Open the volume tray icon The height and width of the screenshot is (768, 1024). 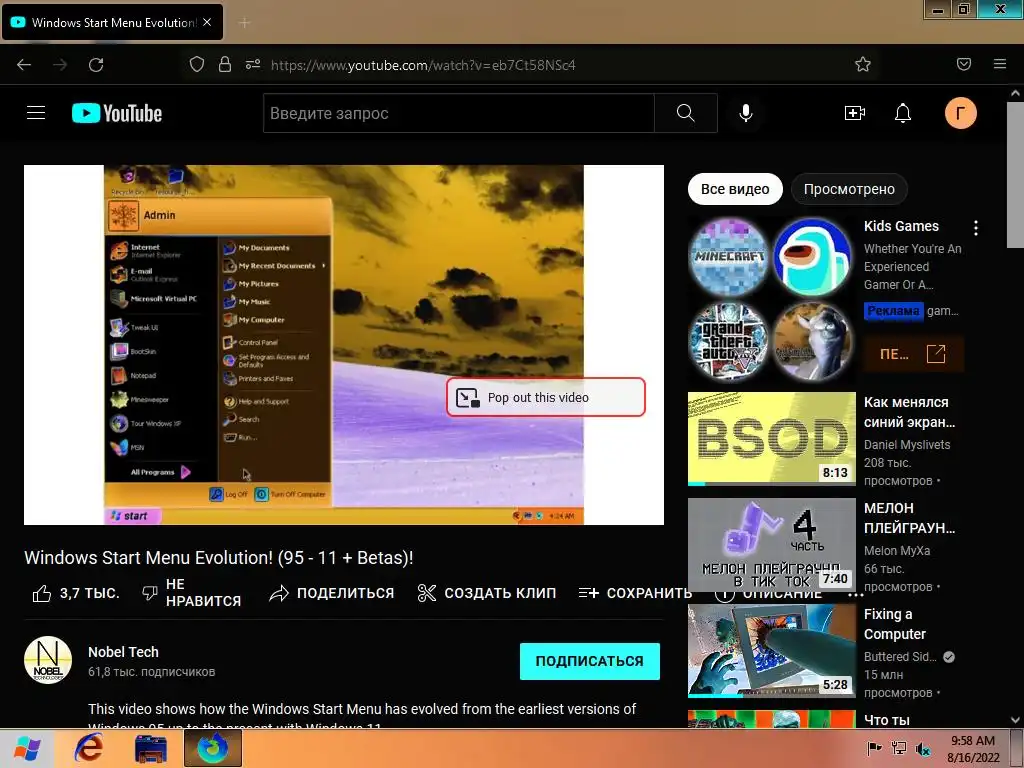pos(923,748)
